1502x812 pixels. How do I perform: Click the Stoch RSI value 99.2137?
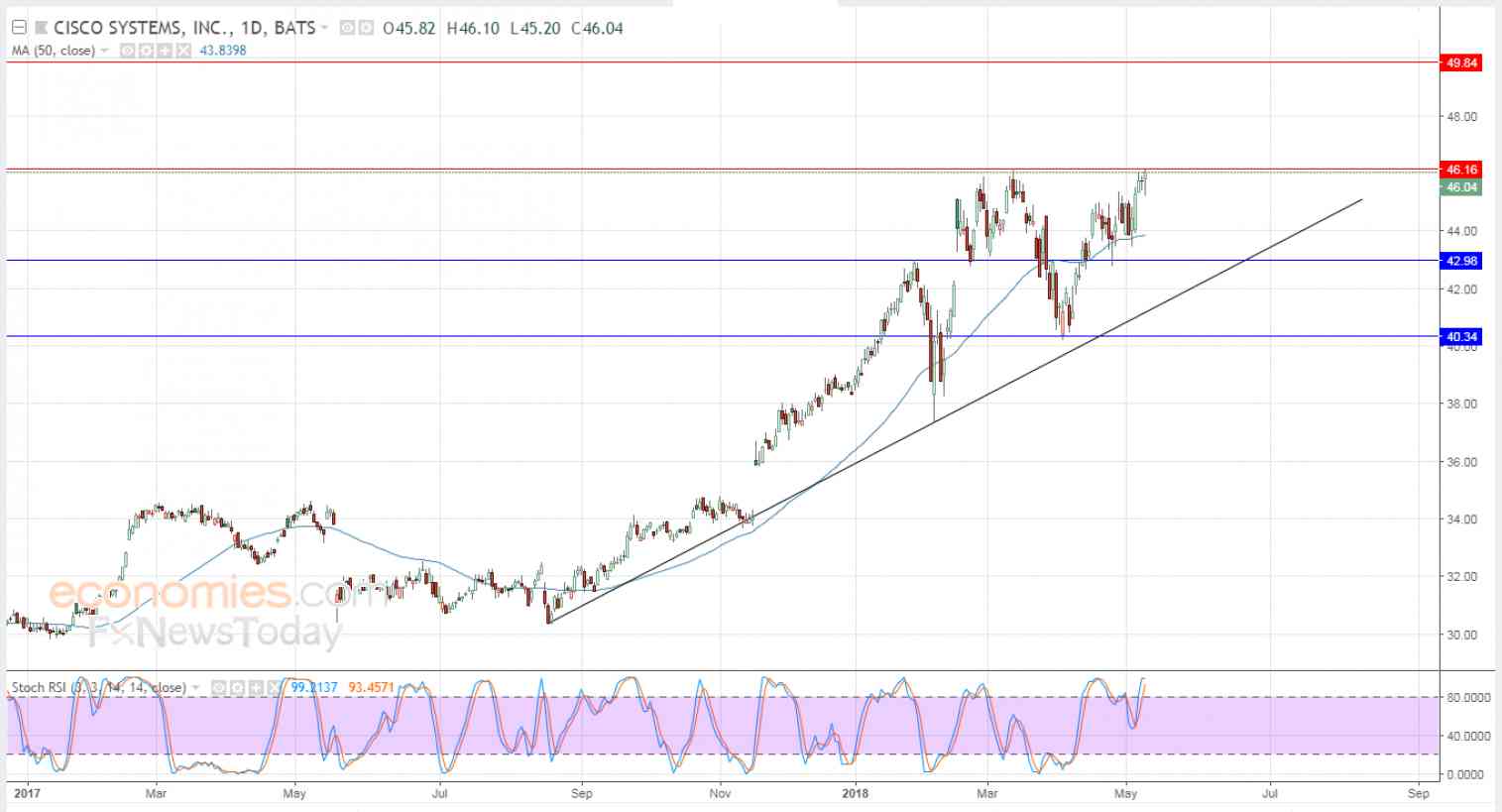tap(312, 687)
